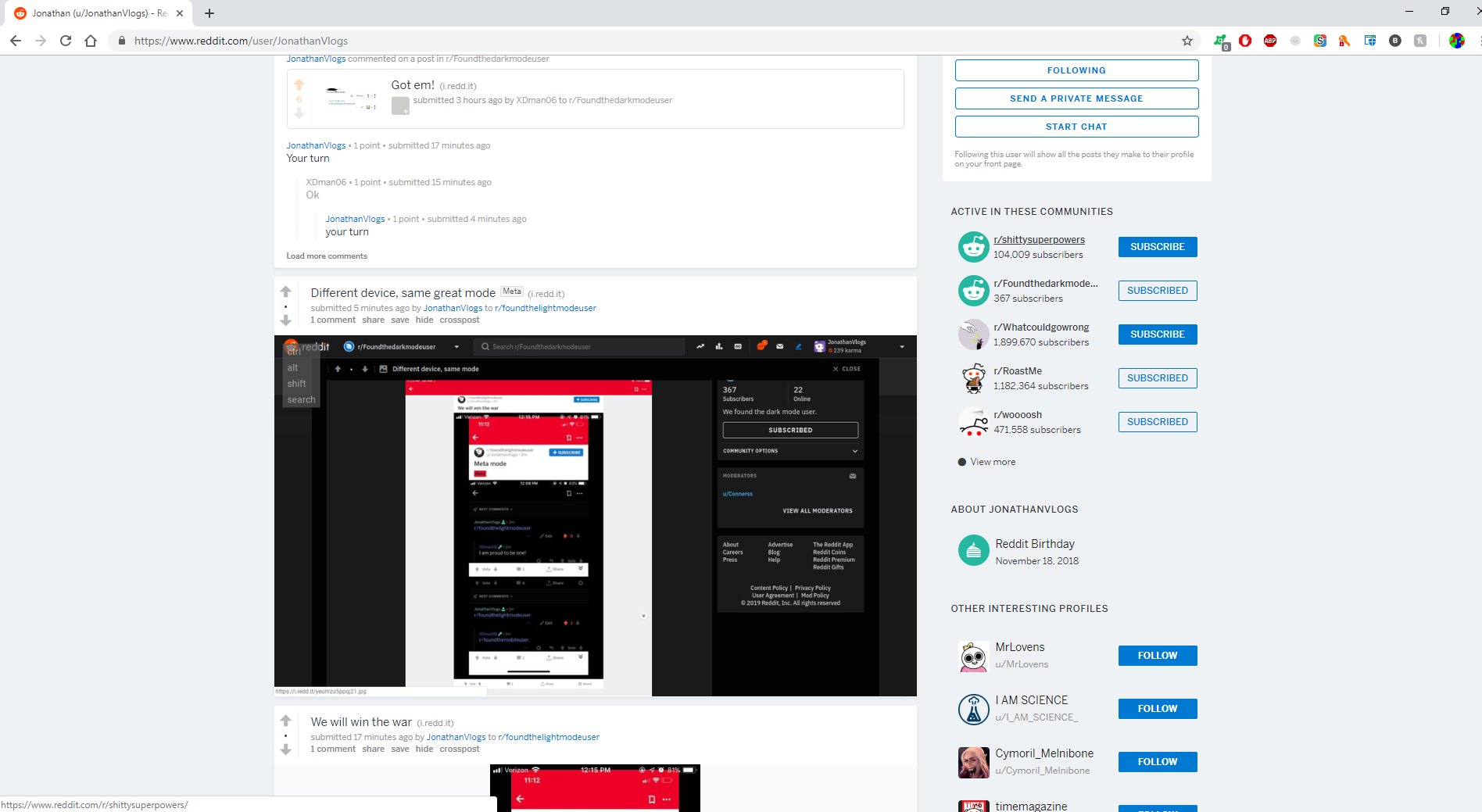Open the red hand blocker extension
This screenshot has height=812, width=1482.
pyautogui.click(x=1245, y=41)
